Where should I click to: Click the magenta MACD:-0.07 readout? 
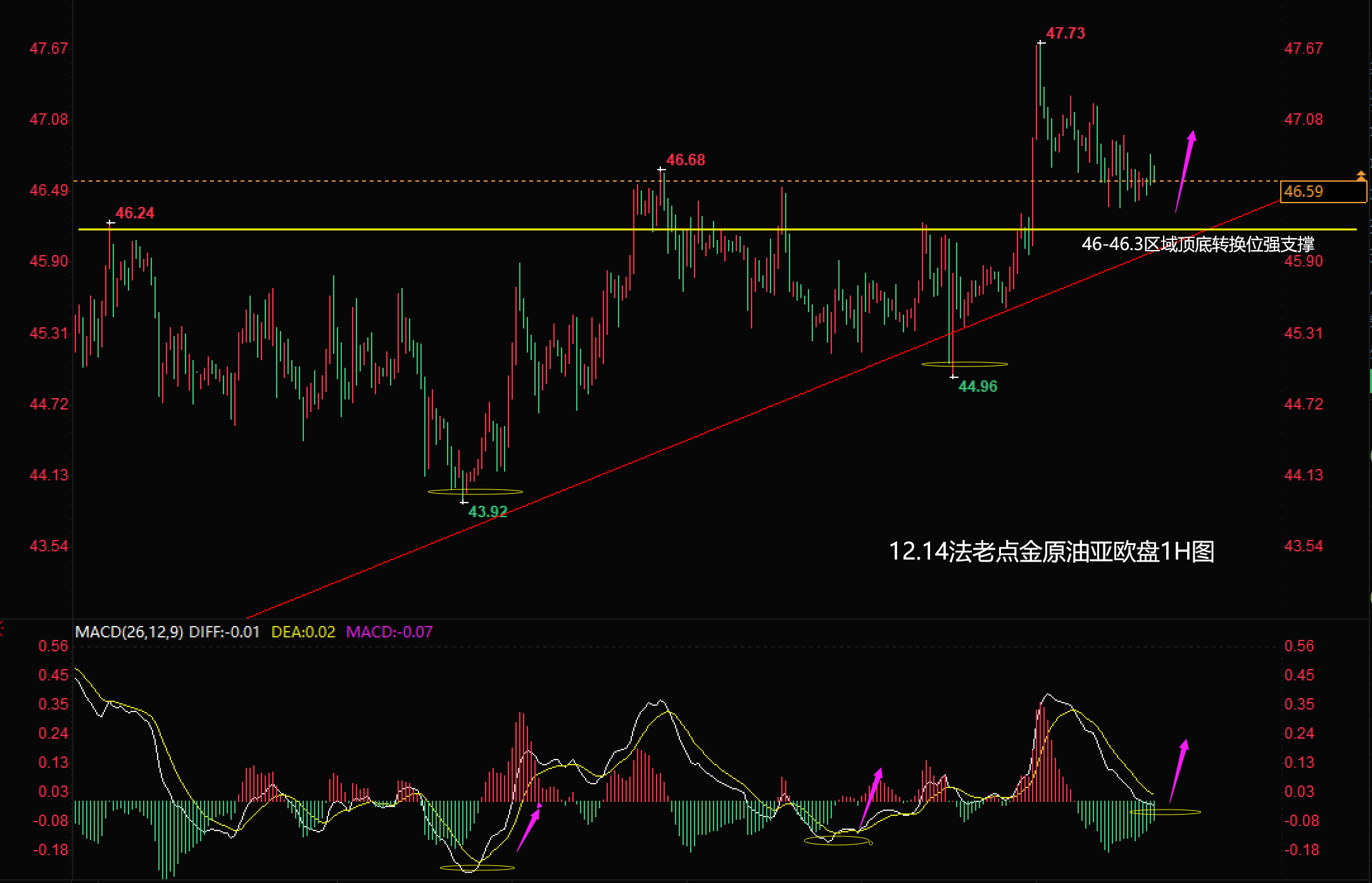click(389, 632)
